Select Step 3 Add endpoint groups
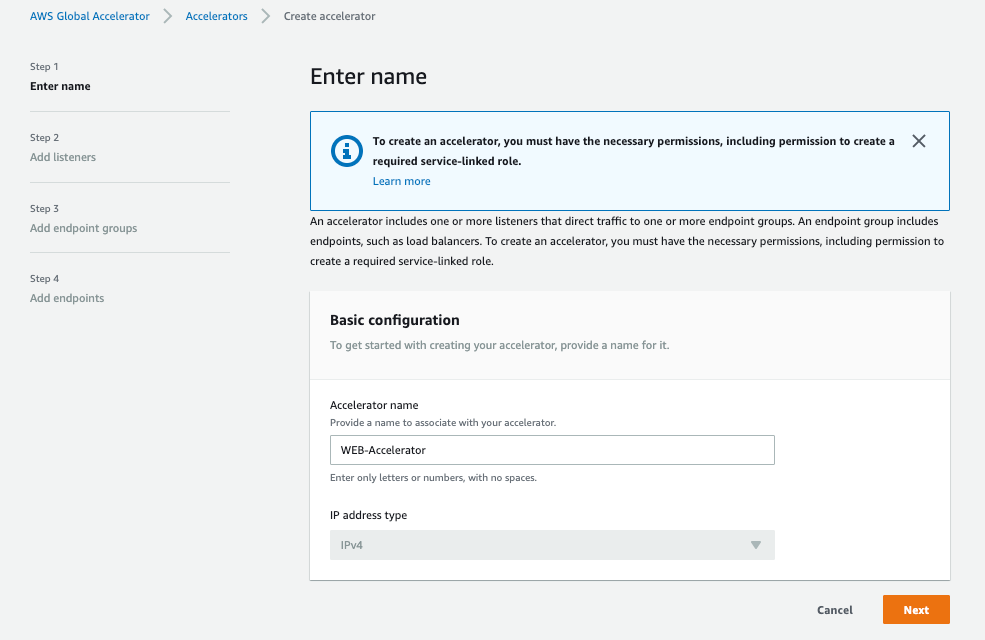Screen dimensions: 985x640 click(84, 228)
